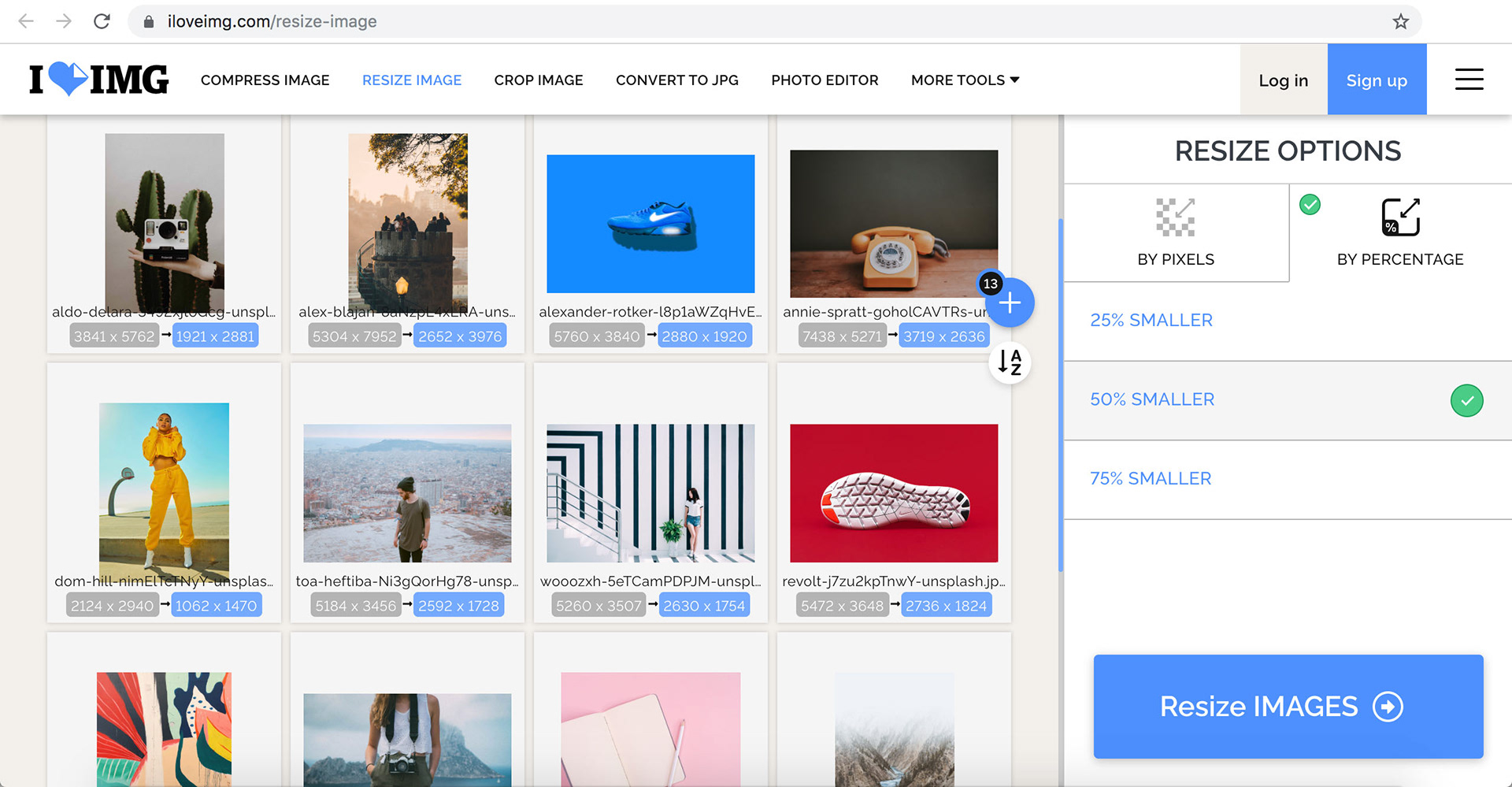Click the Resize IMAGES button
1512x787 pixels.
1288,707
